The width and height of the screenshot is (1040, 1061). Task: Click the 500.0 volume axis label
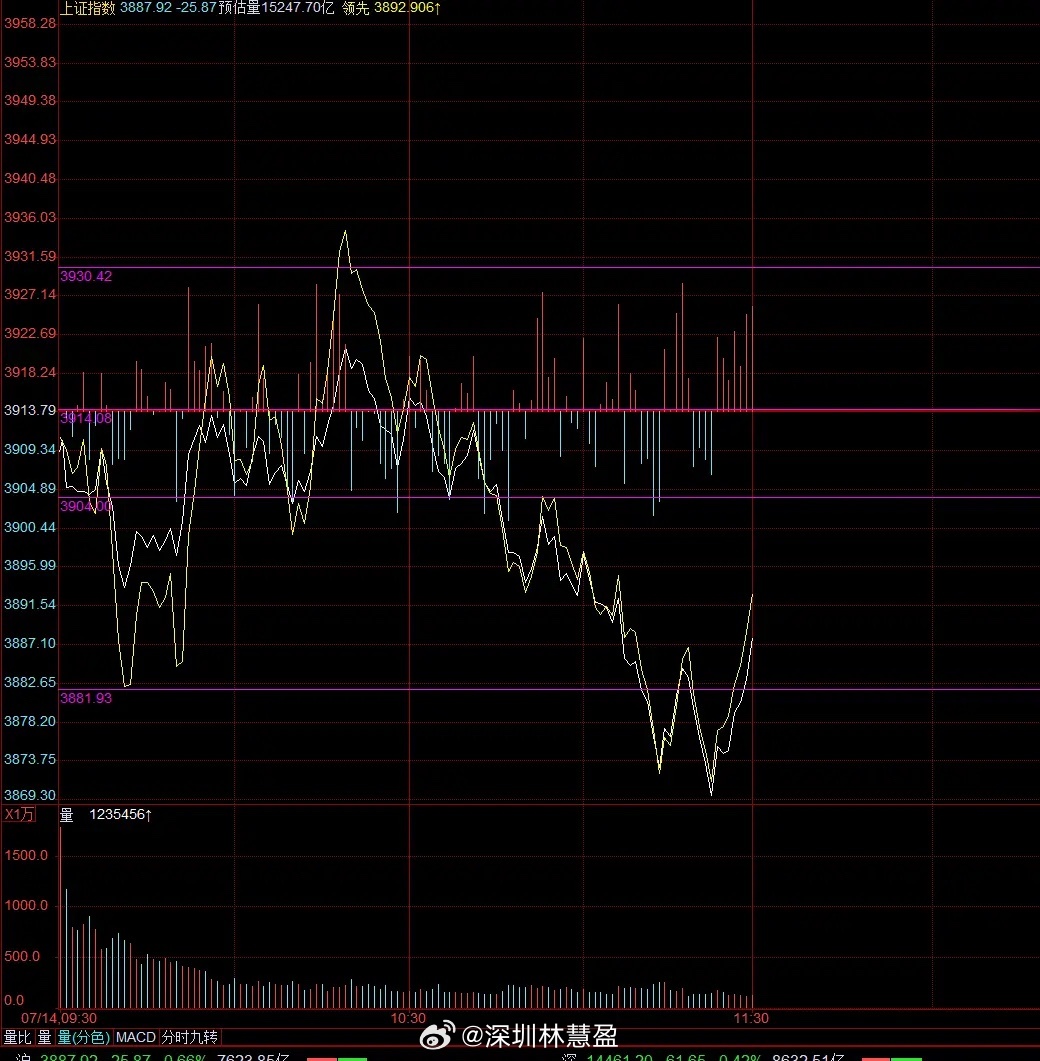point(22,956)
